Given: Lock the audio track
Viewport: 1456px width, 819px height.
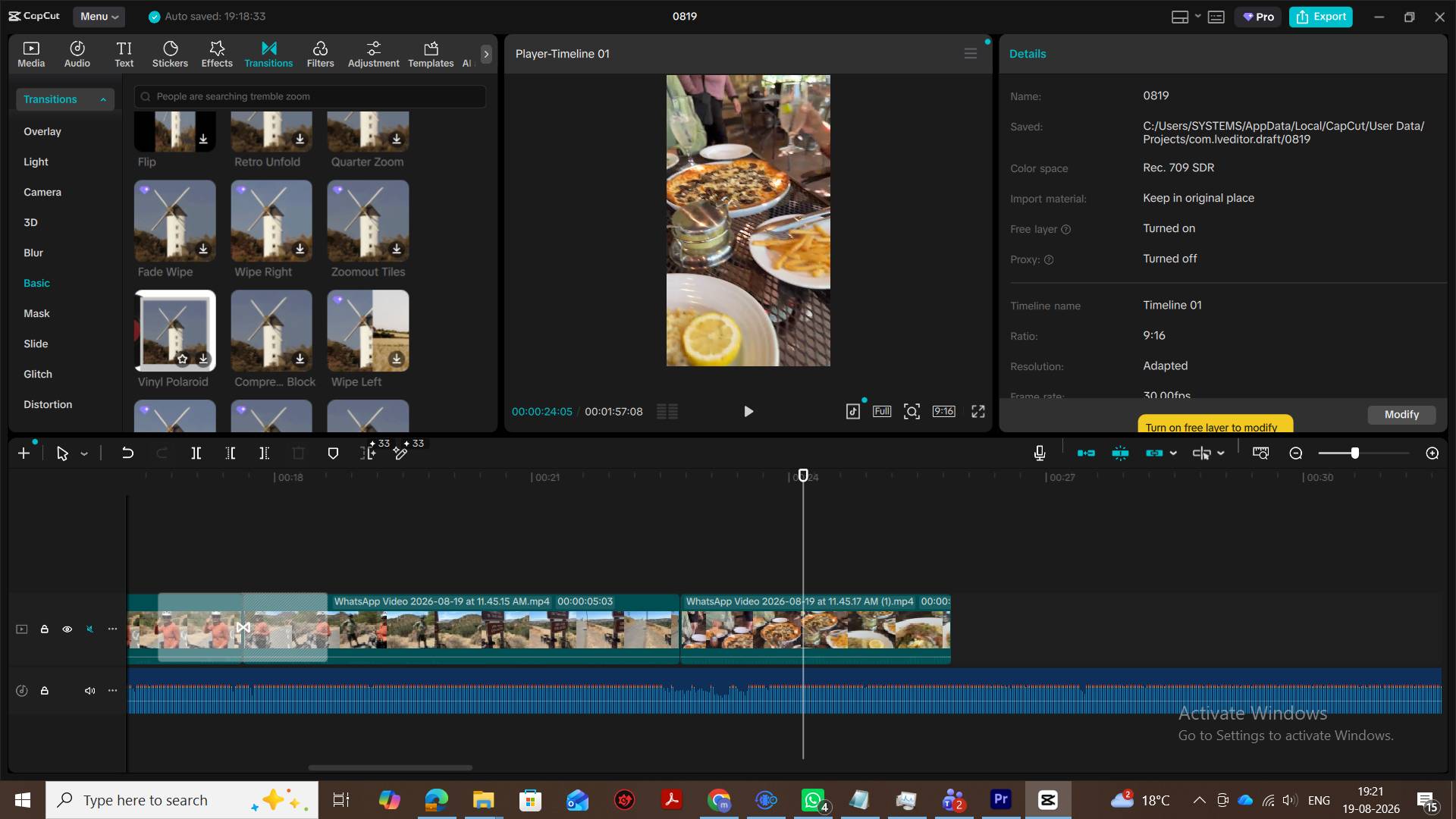Looking at the screenshot, I should tap(45, 691).
